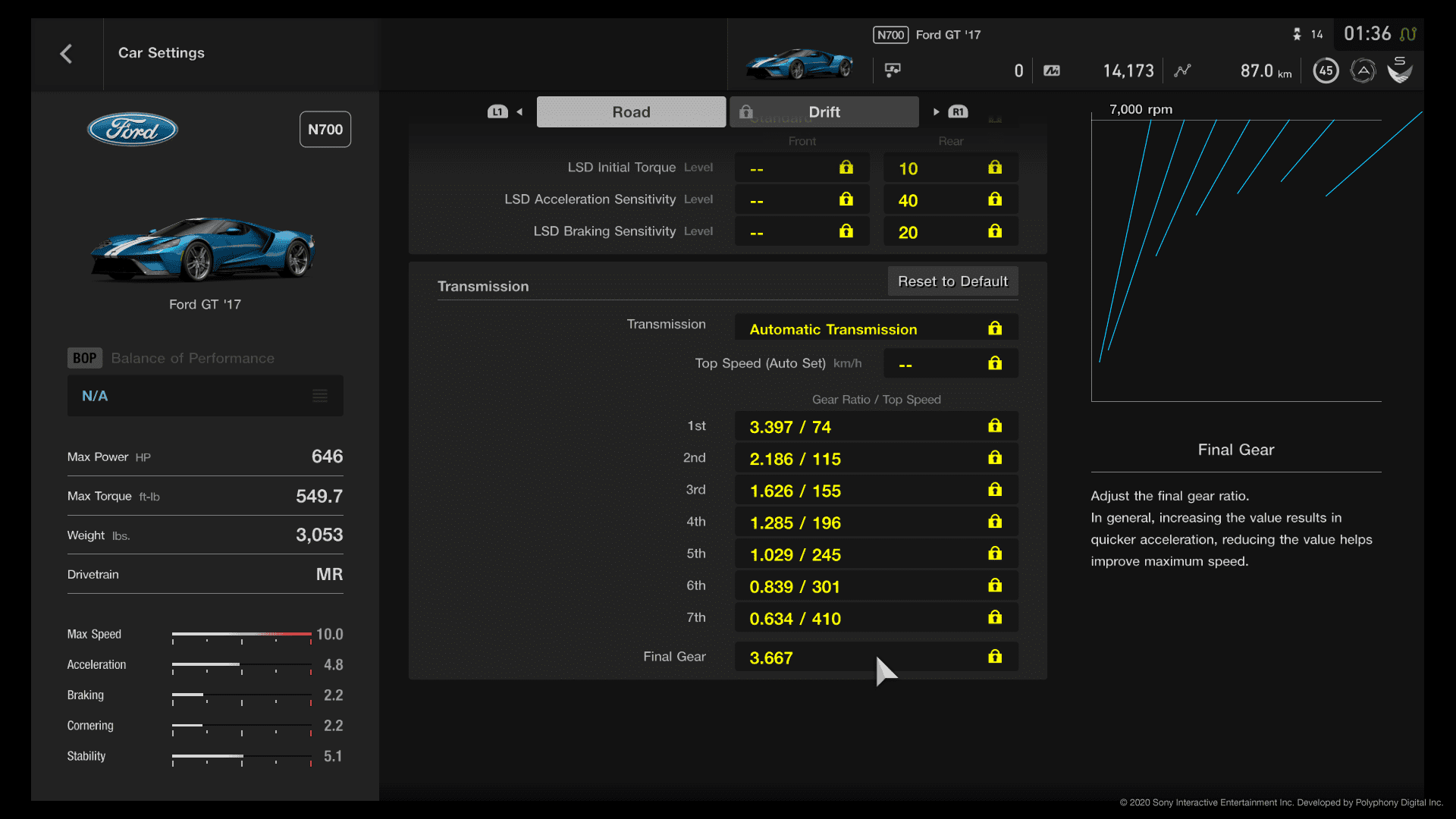Switch to the Road settings tab
Screen dimensions: 1456x819
(x=631, y=111)
